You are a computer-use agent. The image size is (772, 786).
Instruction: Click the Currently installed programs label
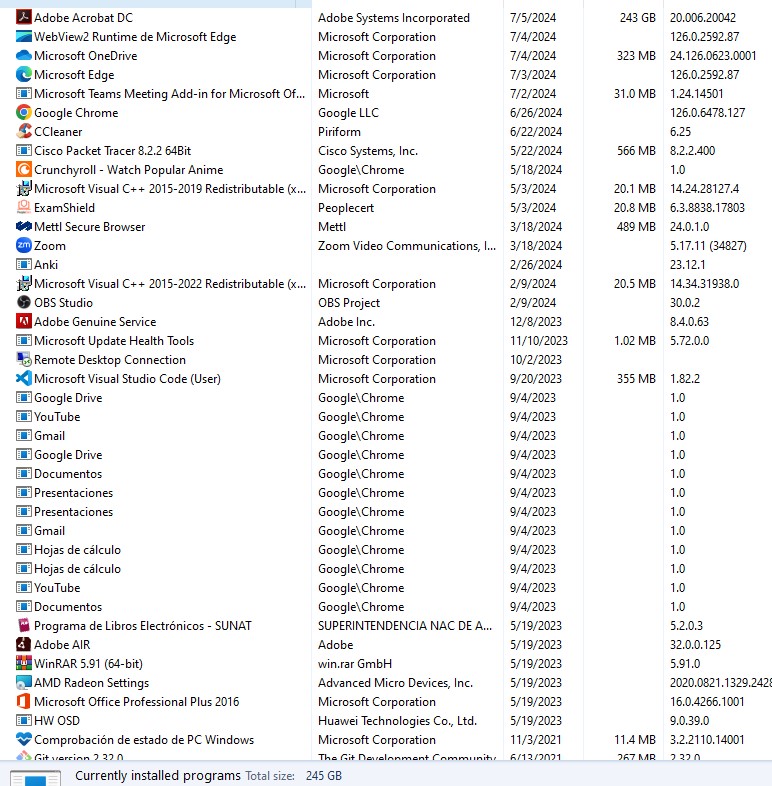tap(158, 775)
